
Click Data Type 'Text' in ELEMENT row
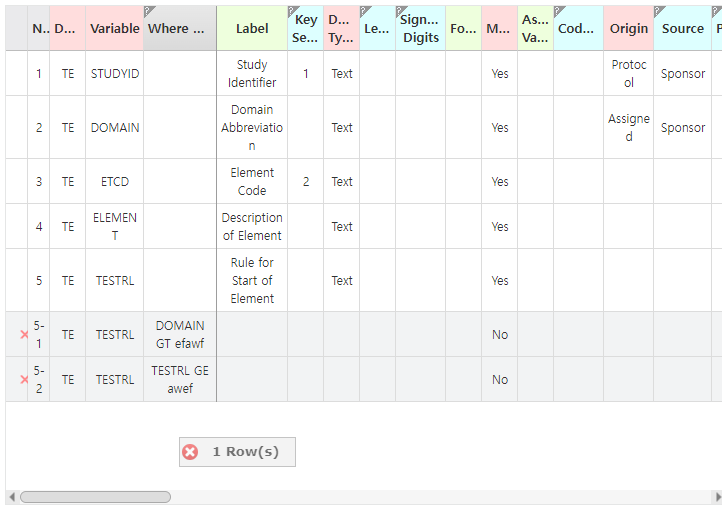[342, 226]
